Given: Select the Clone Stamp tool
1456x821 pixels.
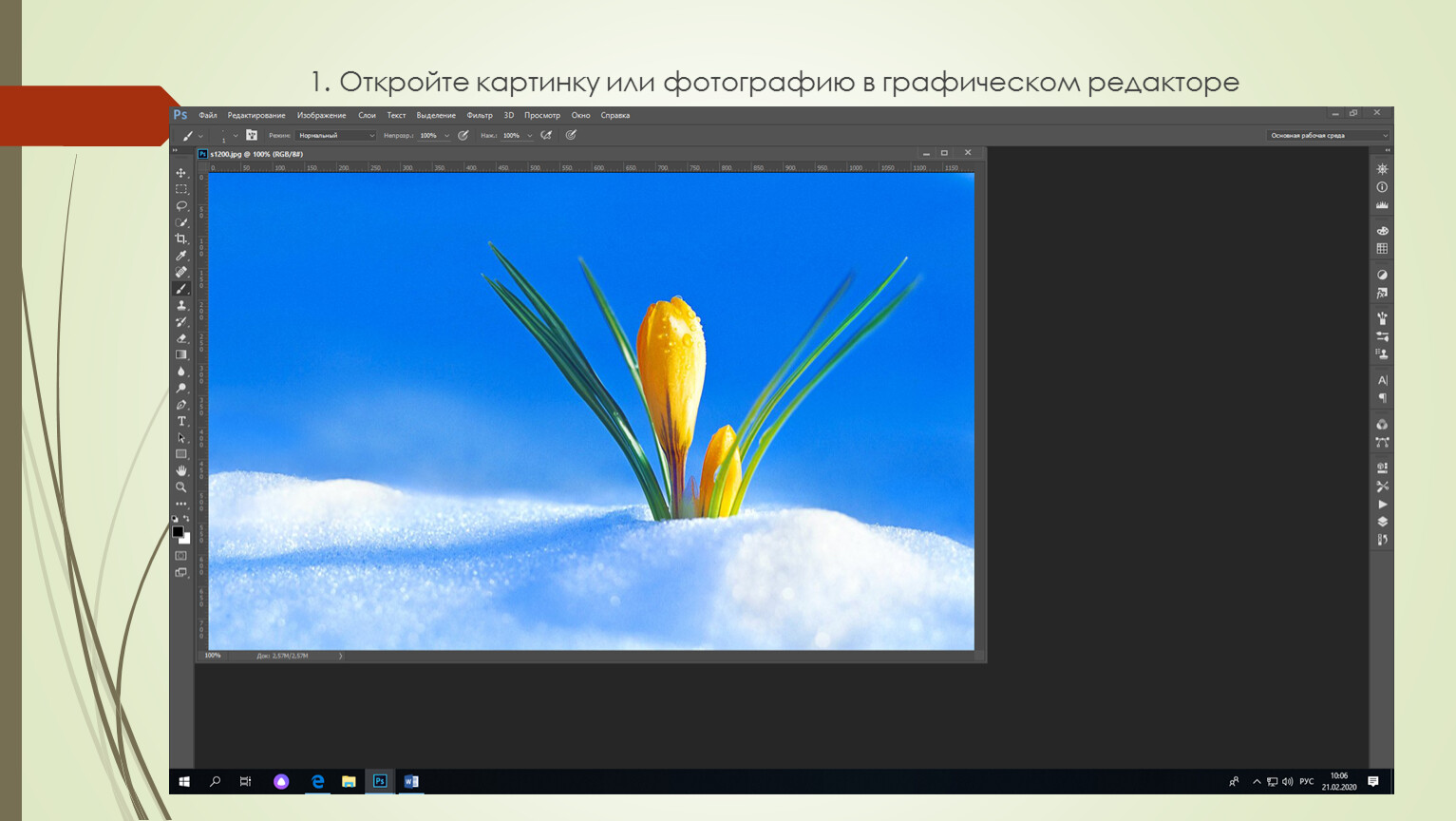Looking at the screenshot, I should pyautogui.click(x=180, y=305).
